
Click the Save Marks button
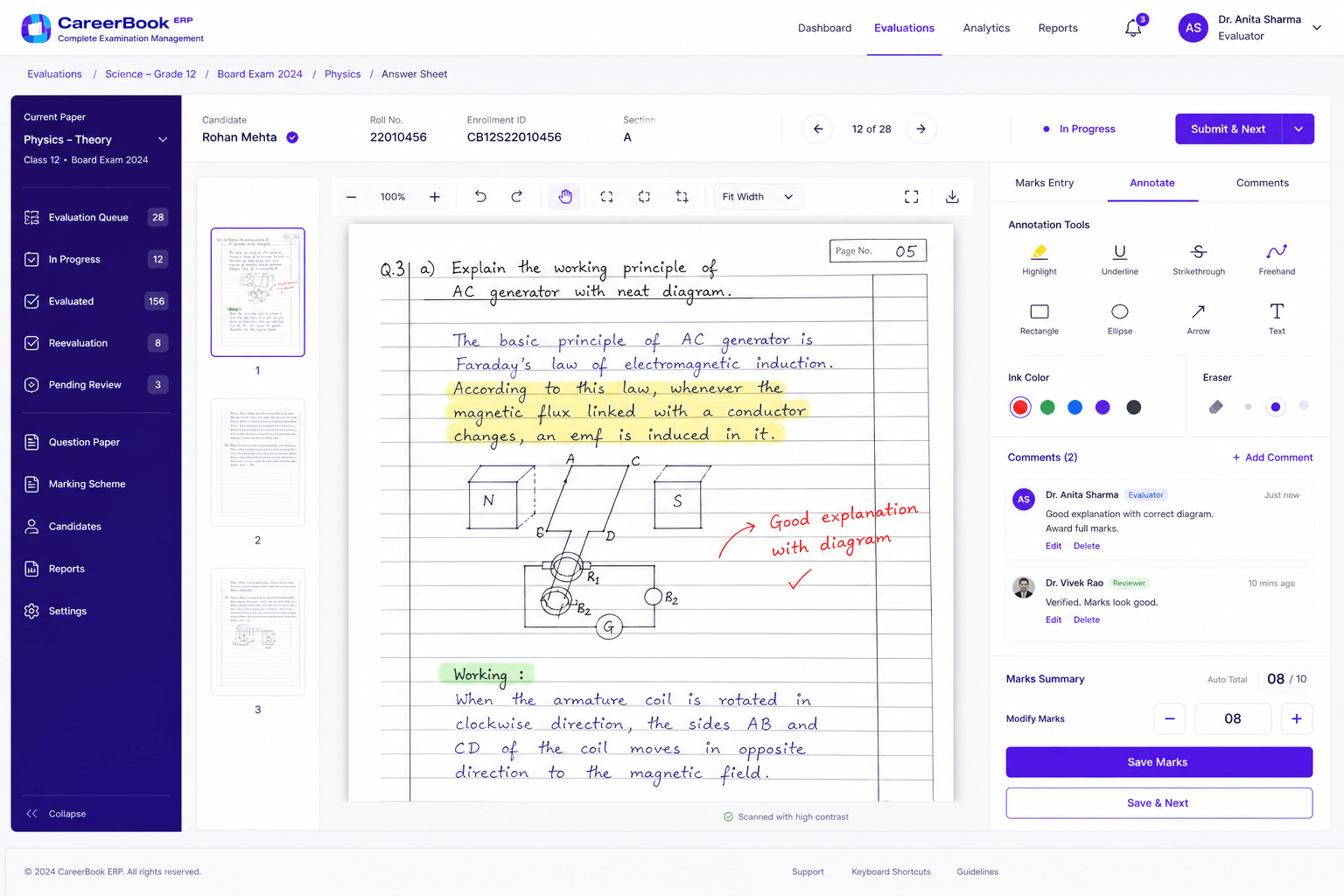[1158, 762]
